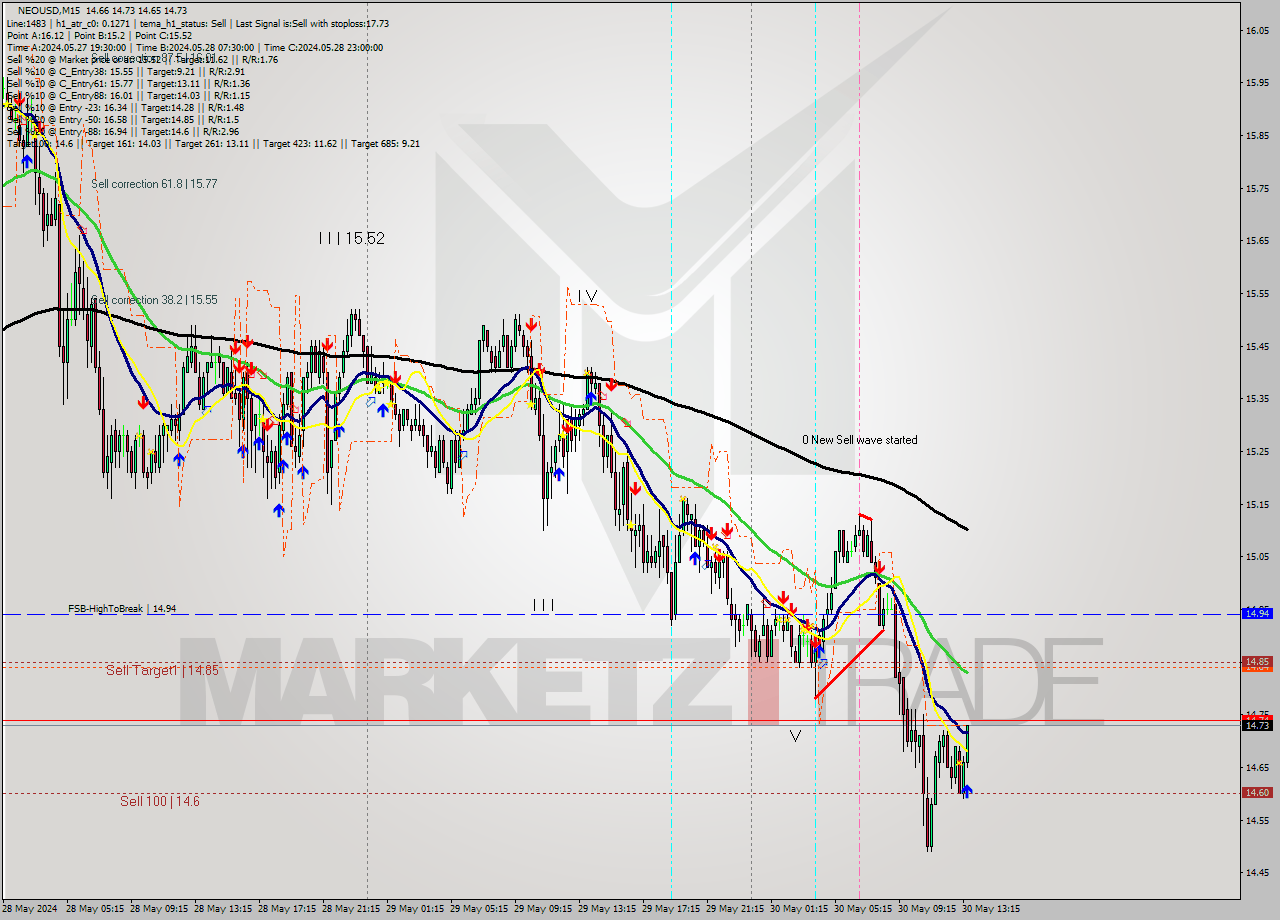Click the '28 May 2024' time axis label
1280x920 pixels.
tap(30, 909)
